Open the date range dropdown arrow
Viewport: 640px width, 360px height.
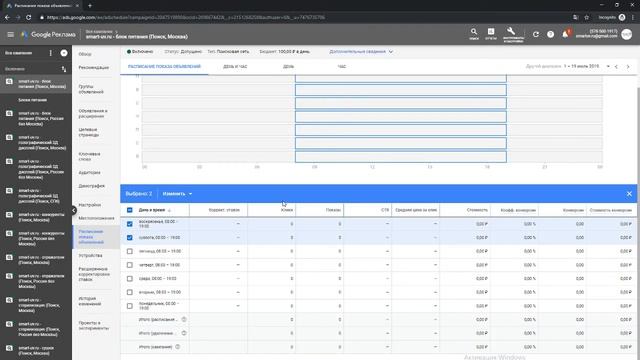[608, 67]
